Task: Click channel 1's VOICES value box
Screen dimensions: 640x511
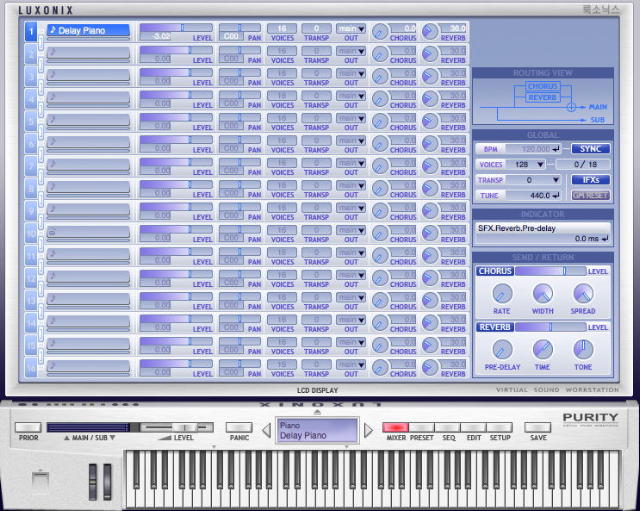Action: pos(282,29)
